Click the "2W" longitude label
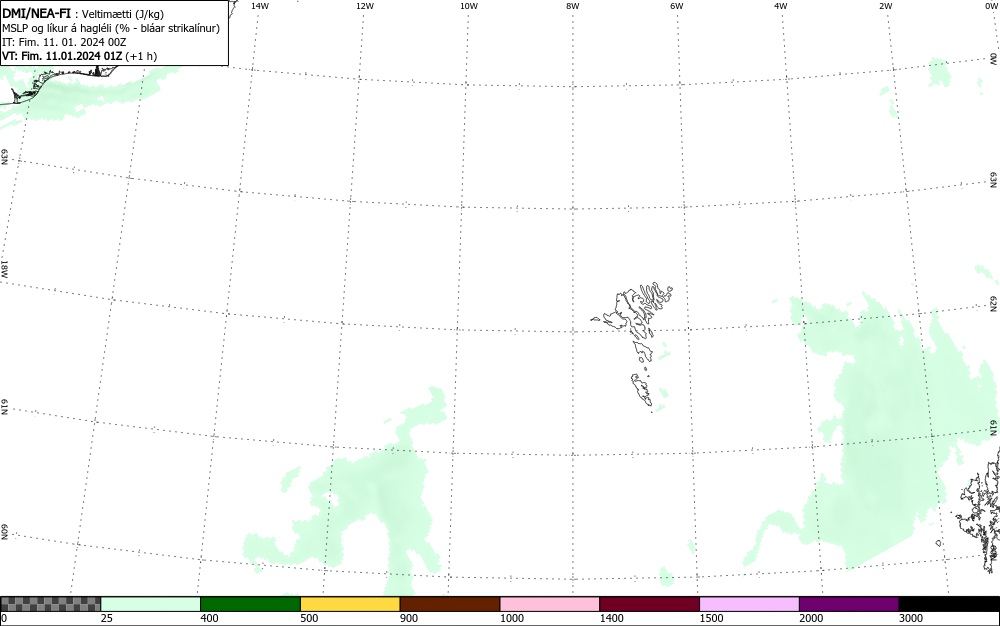 pos(885,6)
